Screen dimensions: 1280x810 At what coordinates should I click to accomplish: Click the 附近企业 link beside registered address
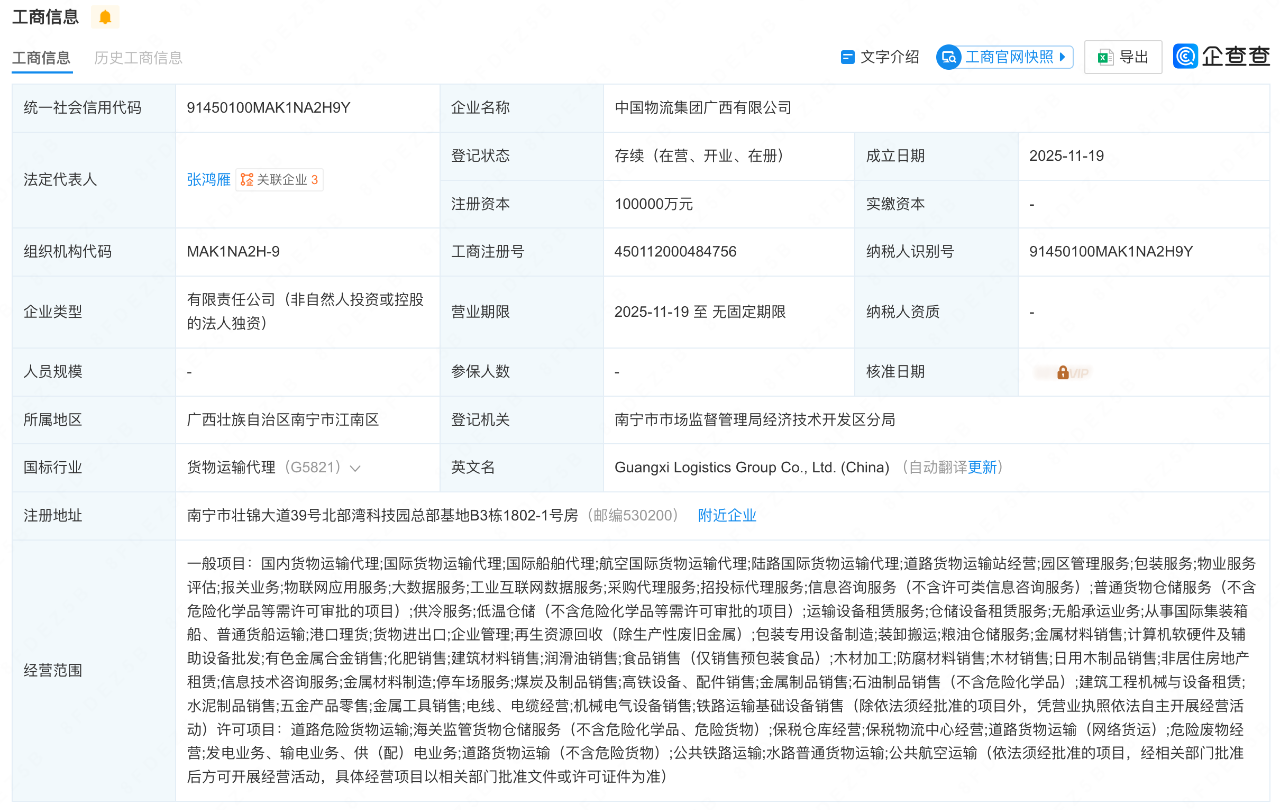point(727,515)
